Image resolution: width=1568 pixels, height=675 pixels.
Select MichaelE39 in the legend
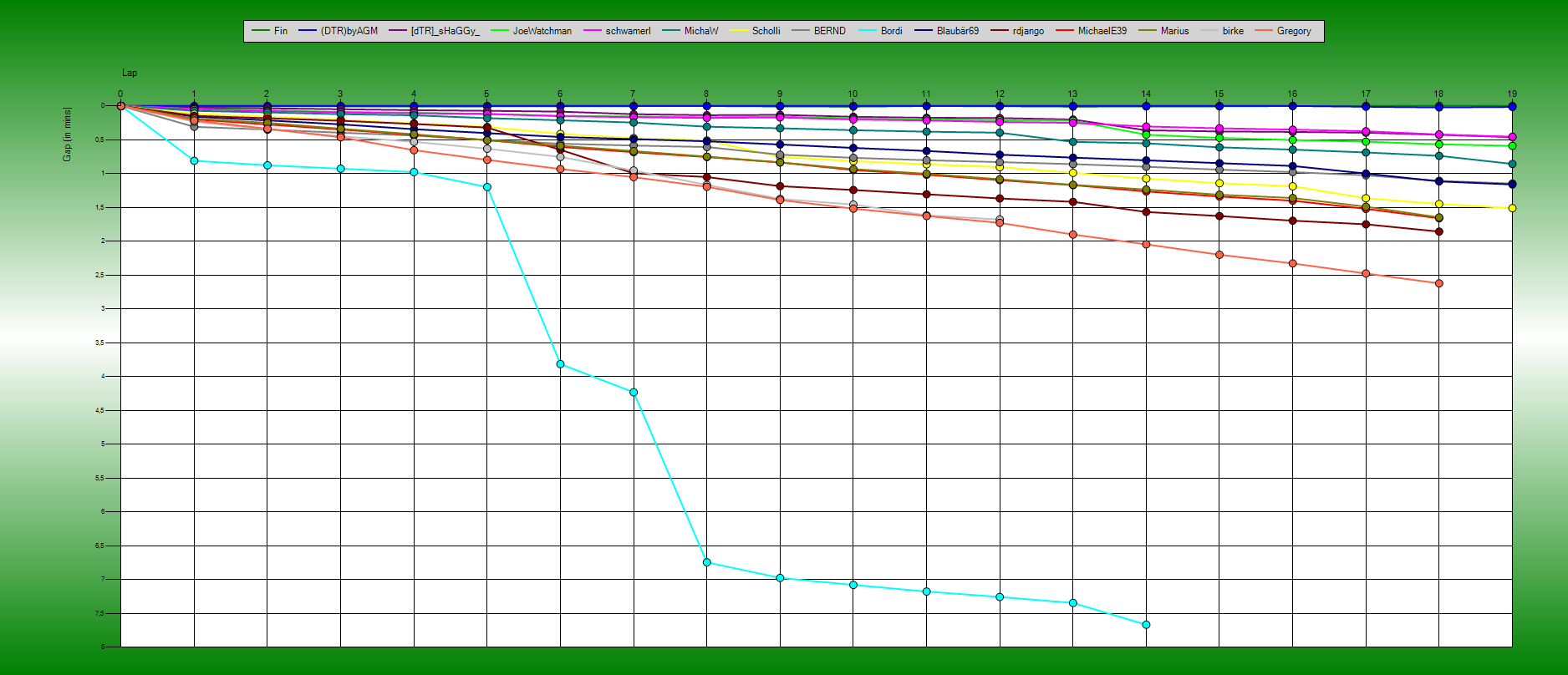[x=1091, y=31]
